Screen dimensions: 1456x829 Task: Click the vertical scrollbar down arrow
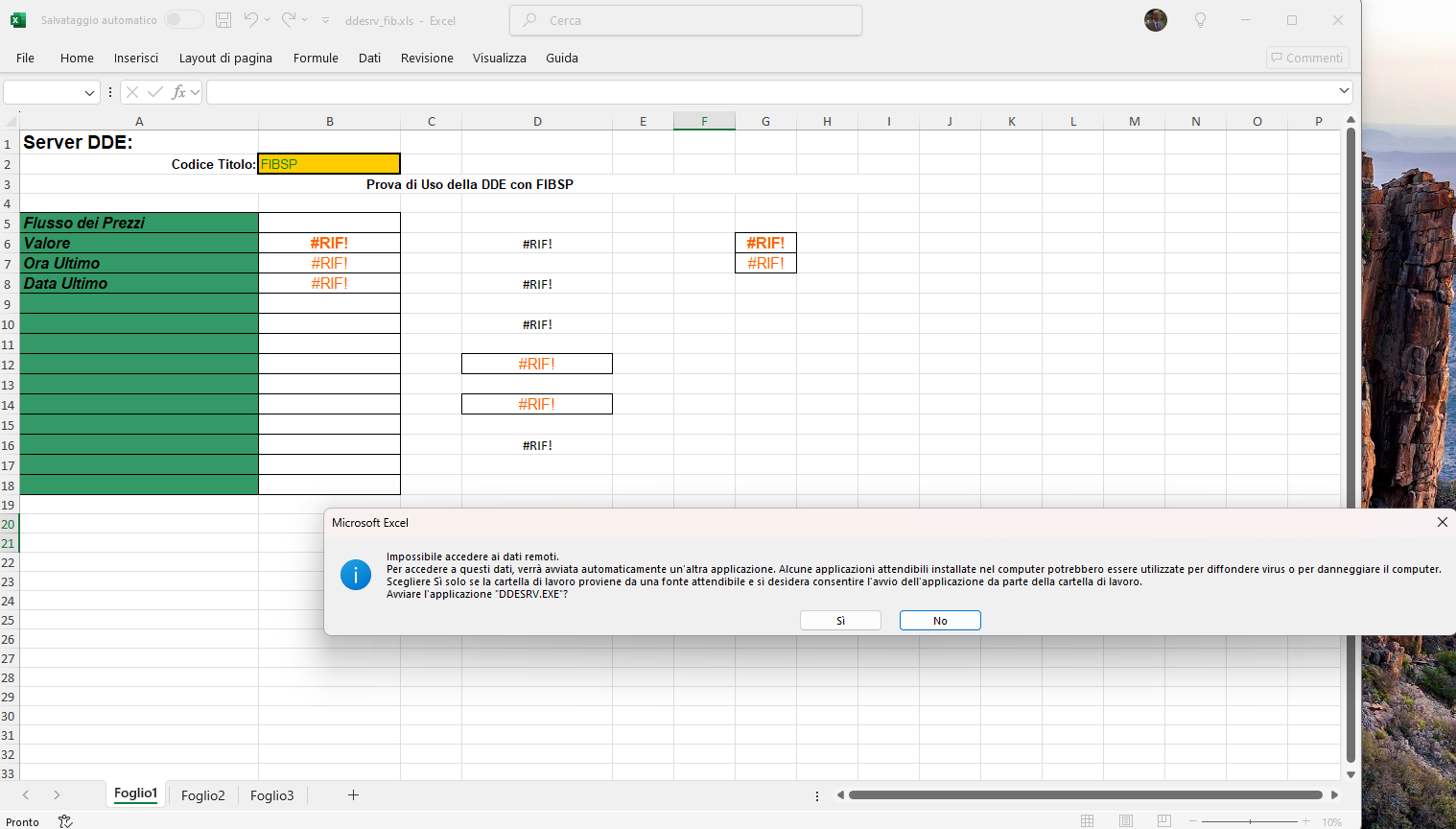coord(1350,774)
